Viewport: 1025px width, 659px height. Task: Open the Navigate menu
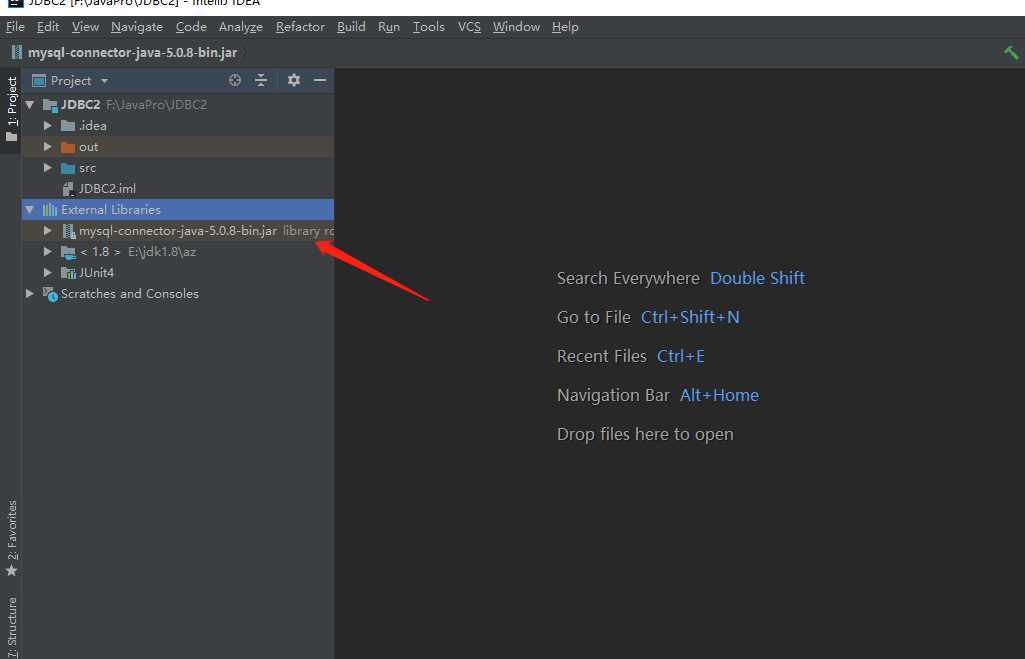pos(137,27)
